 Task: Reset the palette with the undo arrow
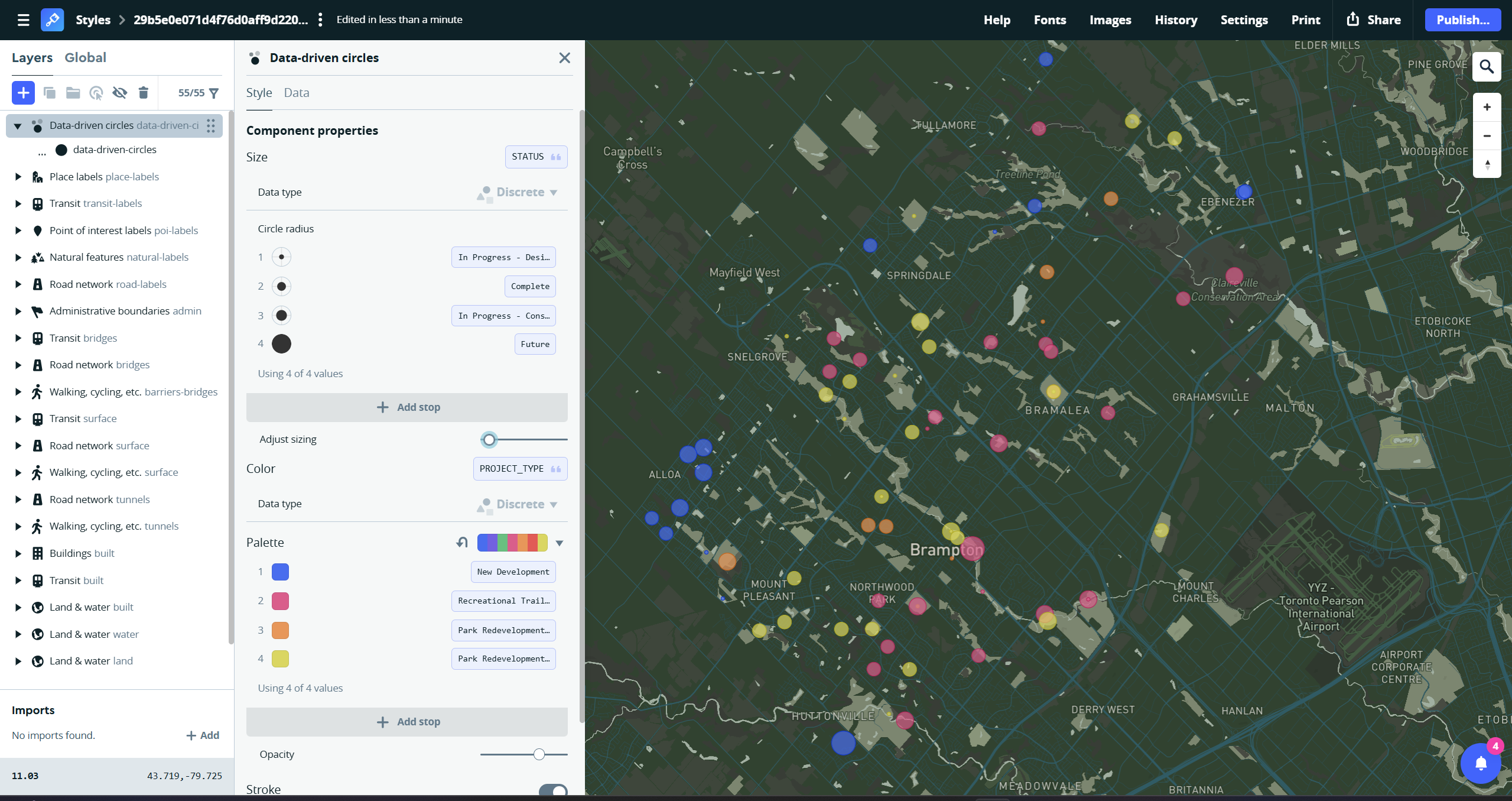tap(462, 542)
